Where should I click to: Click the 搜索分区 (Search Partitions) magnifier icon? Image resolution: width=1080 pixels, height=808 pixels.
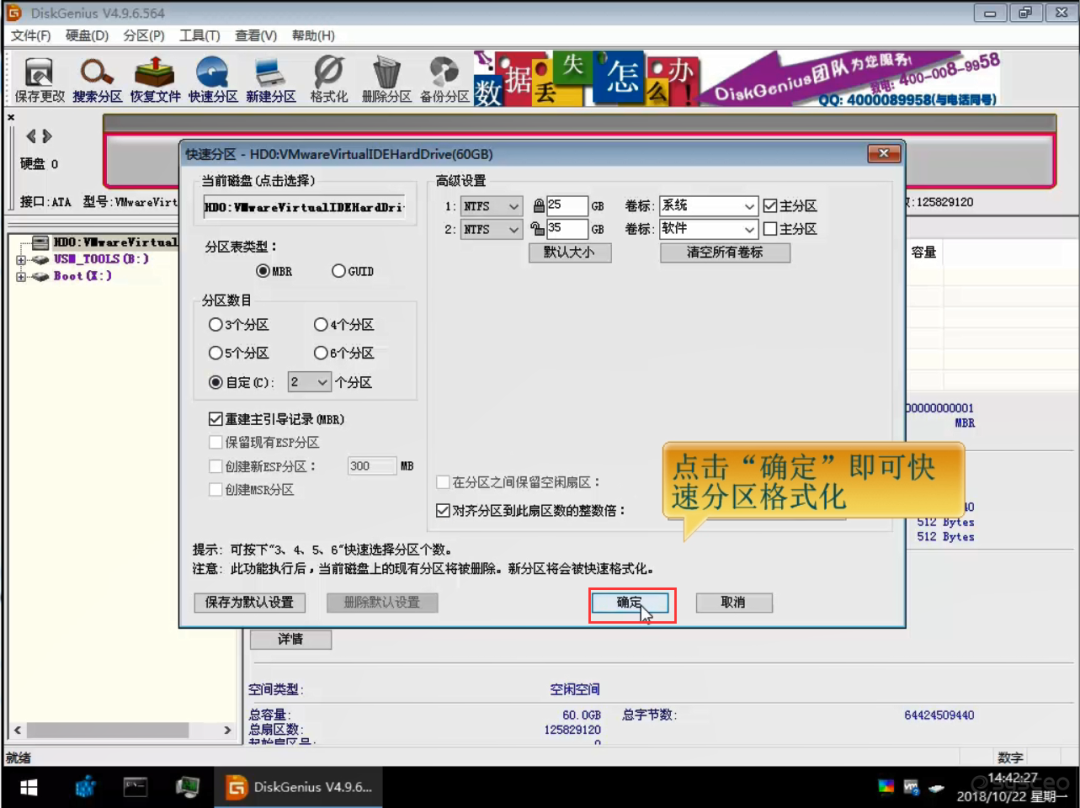(97, 80)
